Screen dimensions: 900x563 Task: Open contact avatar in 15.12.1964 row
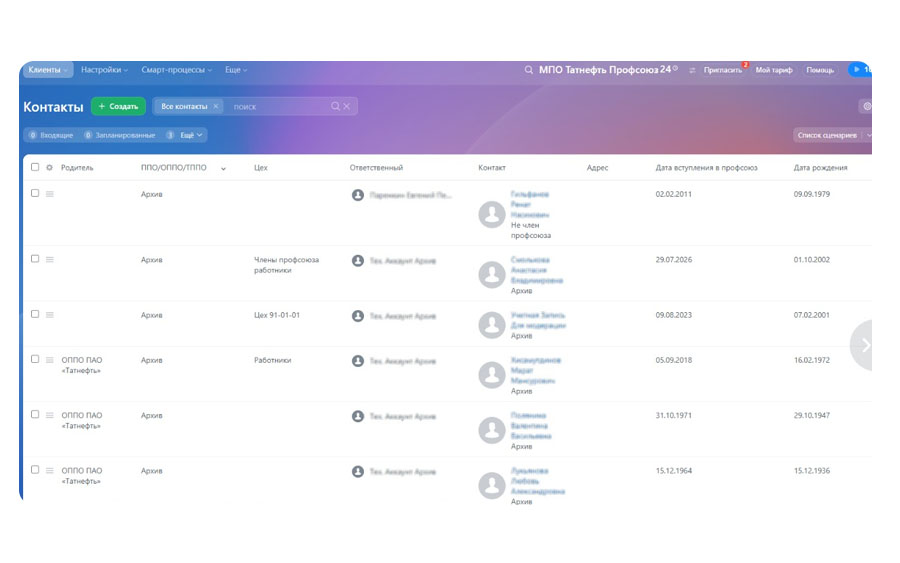tap(492, 486)
